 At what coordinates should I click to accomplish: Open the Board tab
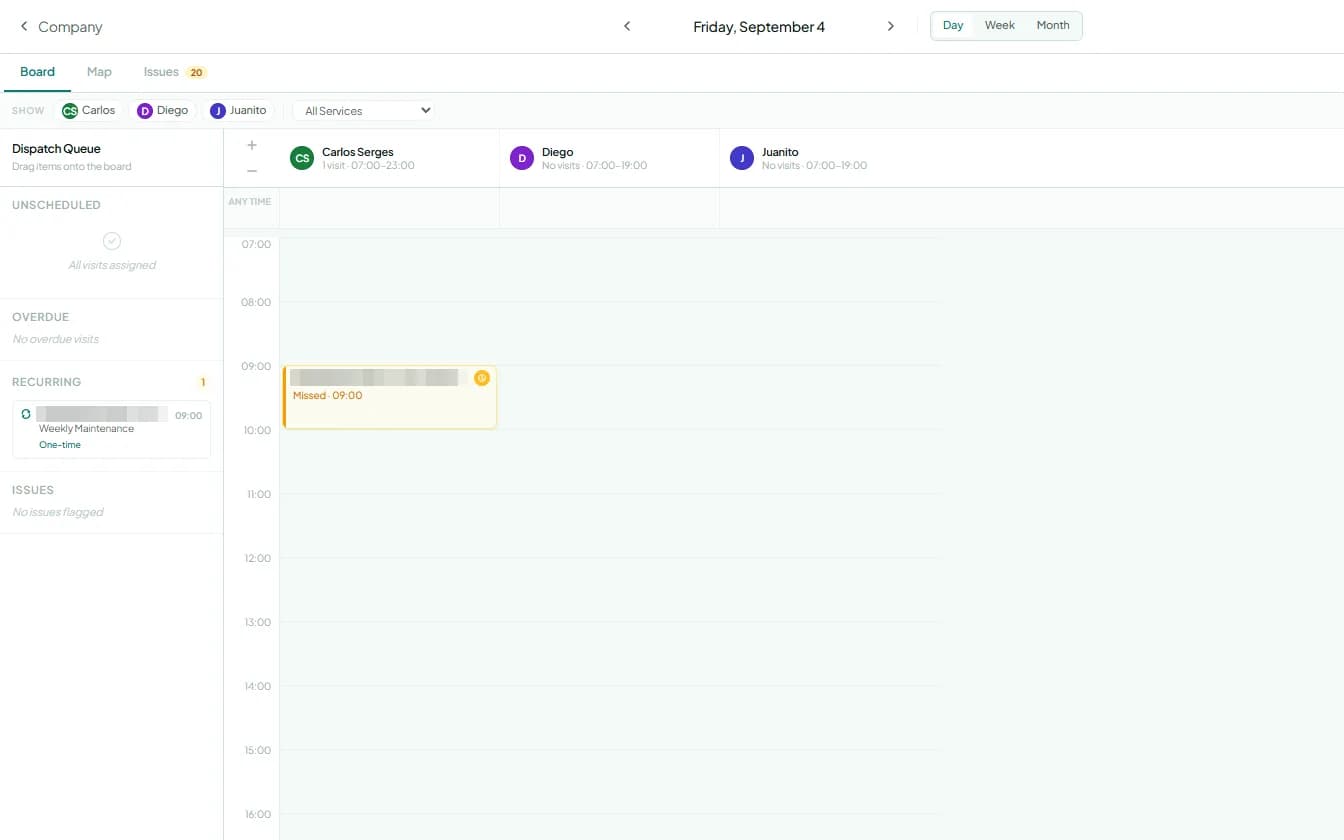[37, 72]
